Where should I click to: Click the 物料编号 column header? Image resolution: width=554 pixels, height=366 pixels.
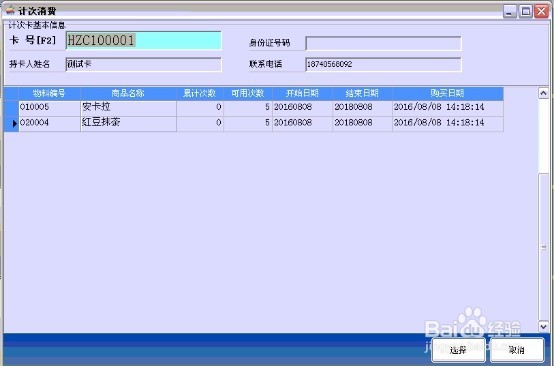point(49,94)
